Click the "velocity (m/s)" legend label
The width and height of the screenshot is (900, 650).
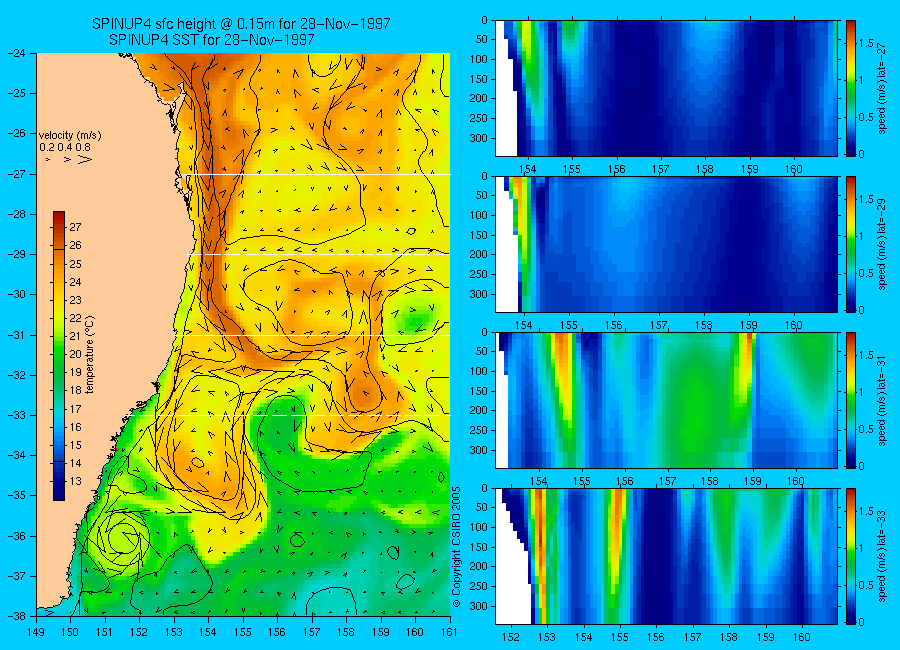coord(70,136)
